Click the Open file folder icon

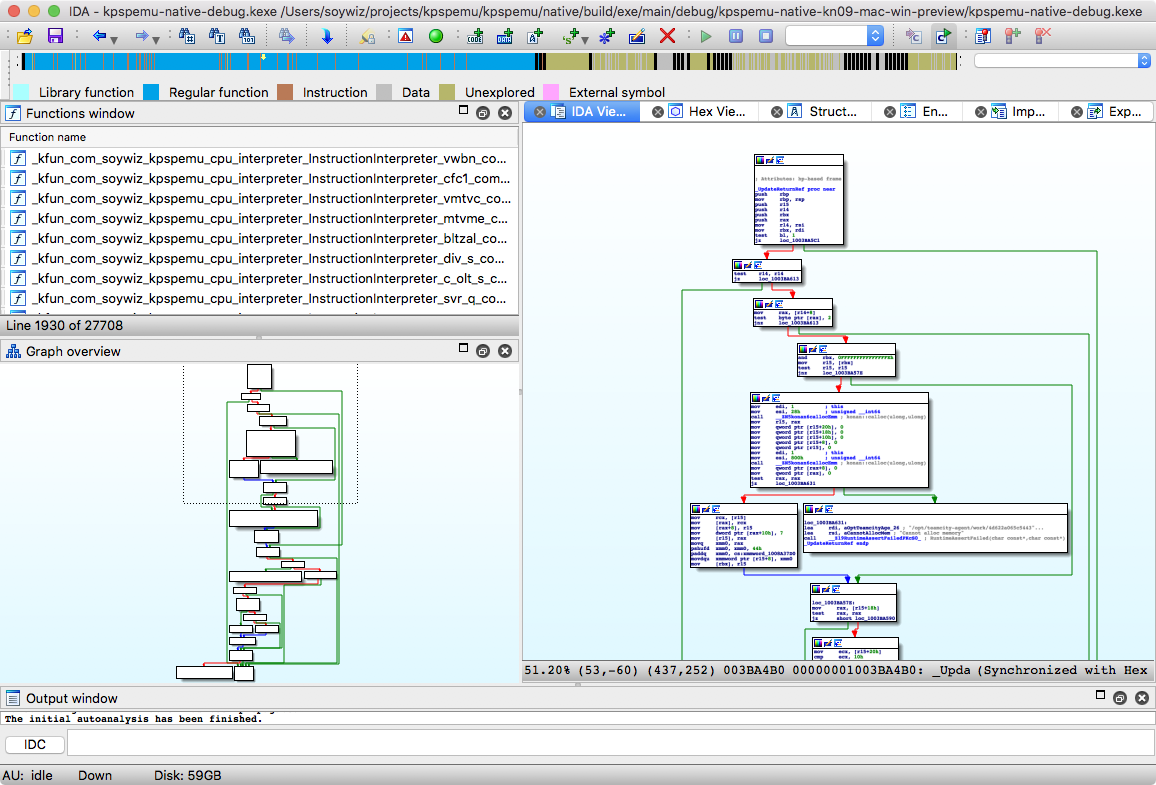point(27,36)
